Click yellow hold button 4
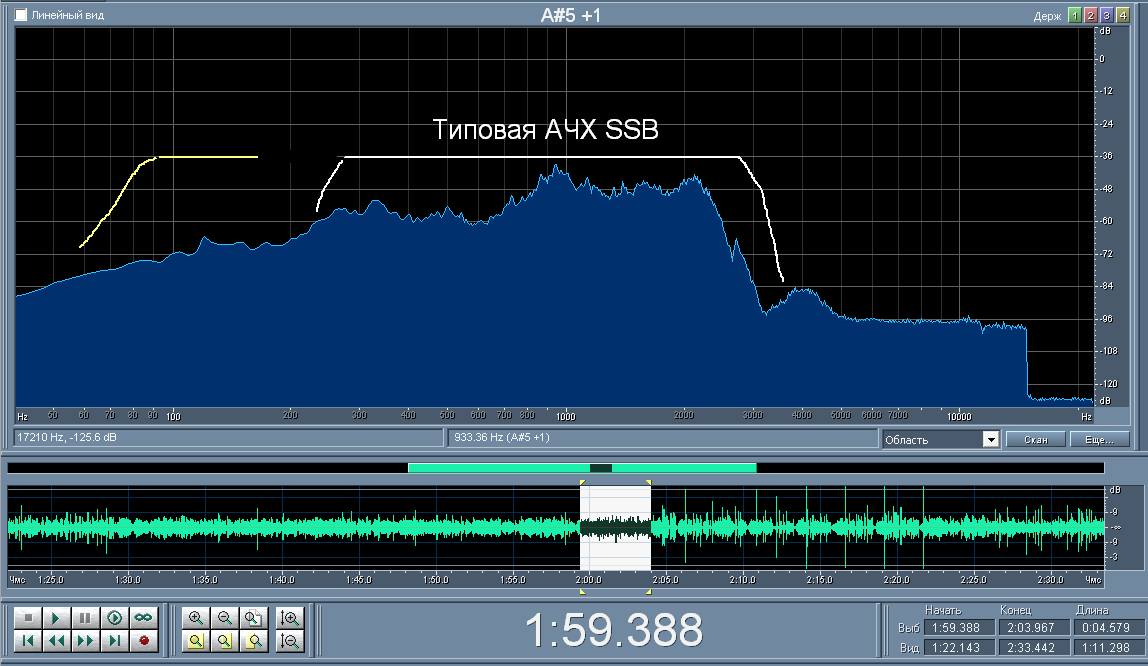 pos(1122,15)
